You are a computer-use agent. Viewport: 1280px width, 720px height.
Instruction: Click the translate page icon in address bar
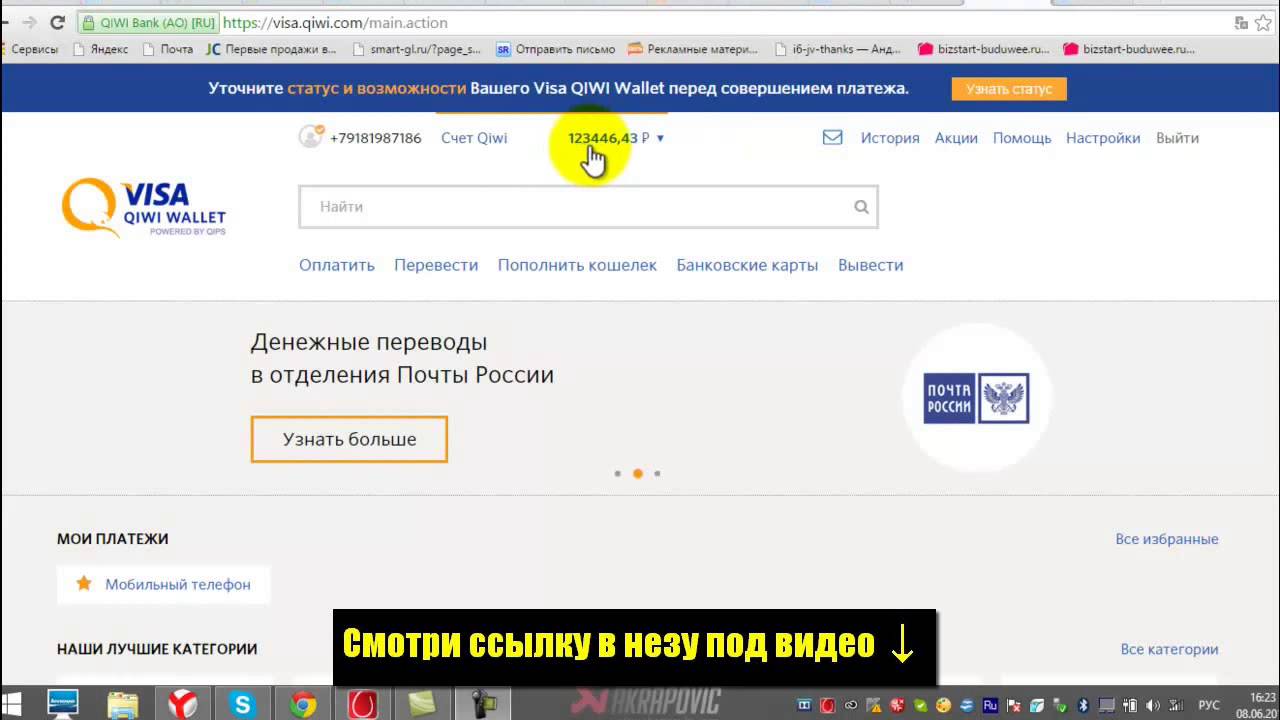[1241, 22]
